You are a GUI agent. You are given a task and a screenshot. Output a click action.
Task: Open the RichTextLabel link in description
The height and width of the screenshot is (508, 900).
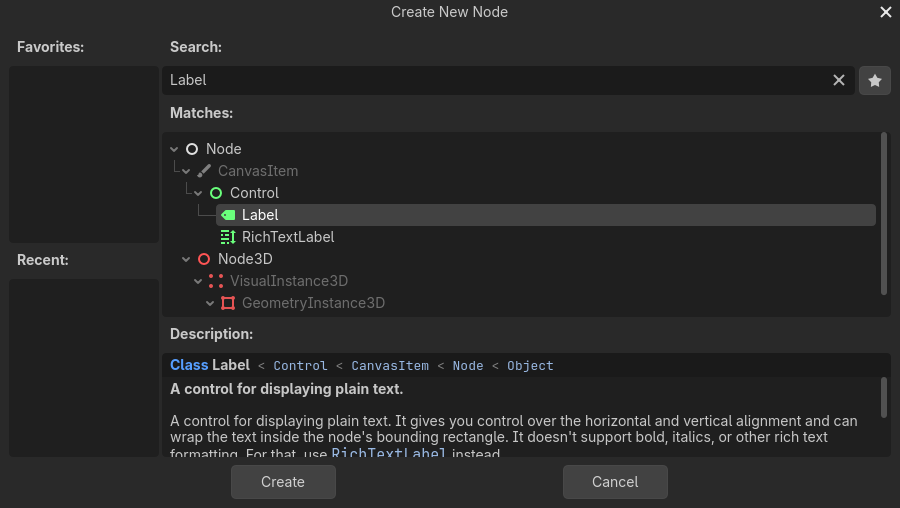pos(389,454)
